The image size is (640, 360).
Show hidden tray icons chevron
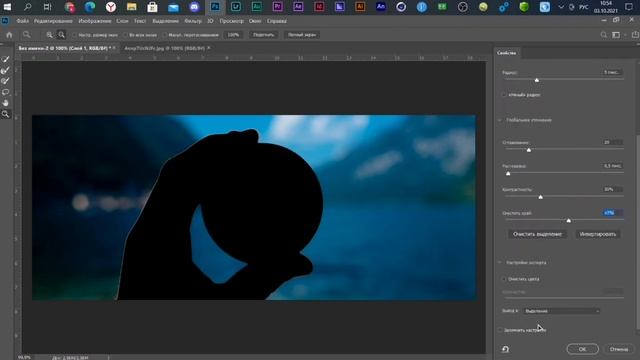click(561, 7)
